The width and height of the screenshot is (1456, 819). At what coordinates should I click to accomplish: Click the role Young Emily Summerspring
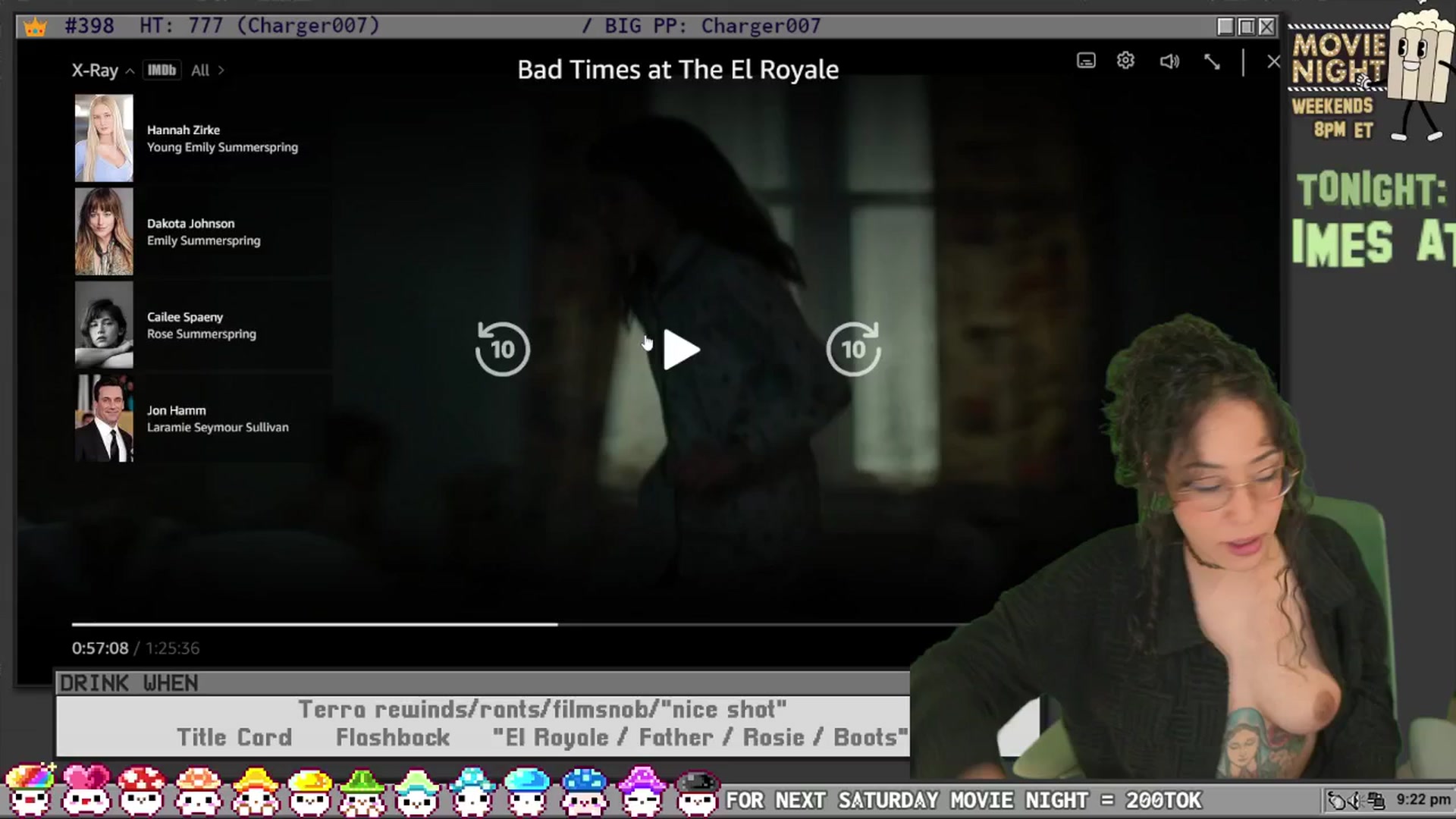(222, 147)
